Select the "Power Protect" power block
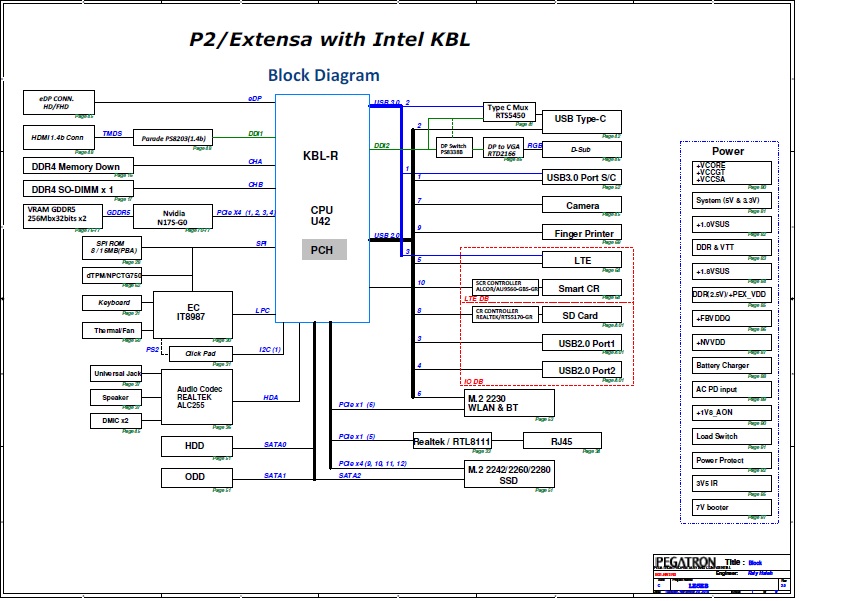Screen dimensions: 851x601 click(x=732, y=460)
